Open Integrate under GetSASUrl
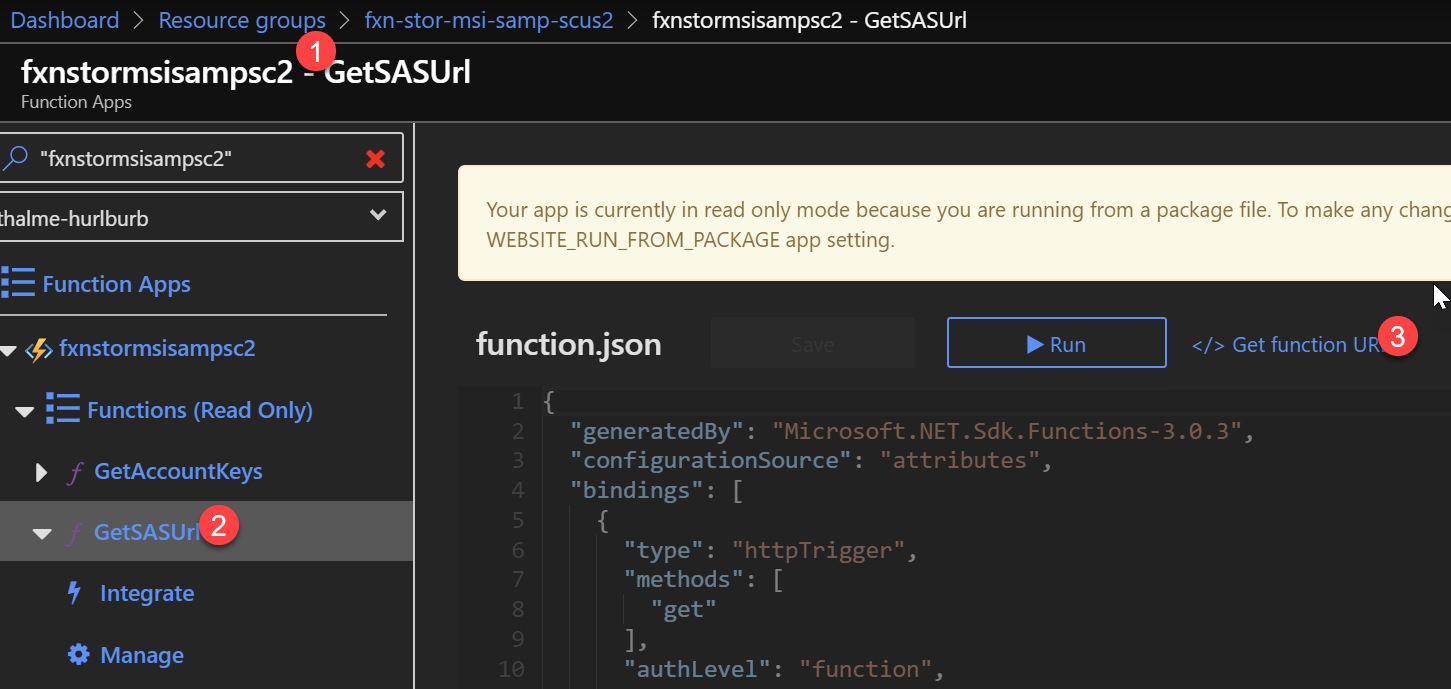 (147, 594)
